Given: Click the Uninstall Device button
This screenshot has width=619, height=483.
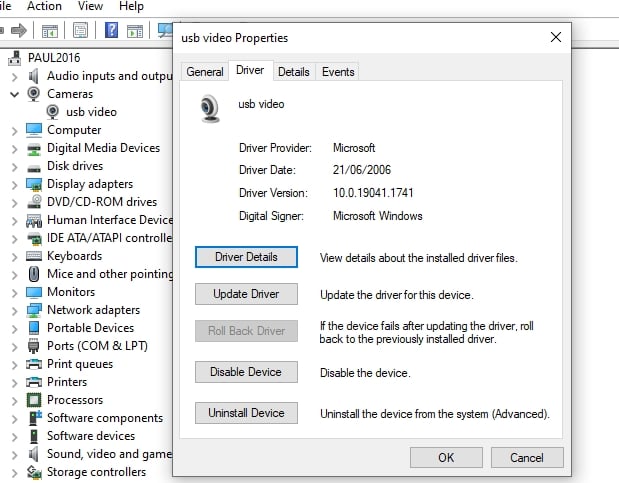Looking at the screenshot, I should (246, 413).
